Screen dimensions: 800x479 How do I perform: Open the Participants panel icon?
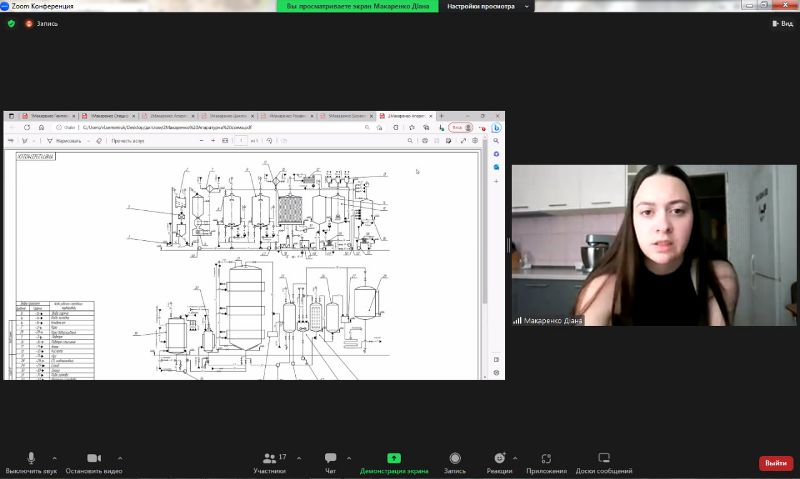pos(268,459)
